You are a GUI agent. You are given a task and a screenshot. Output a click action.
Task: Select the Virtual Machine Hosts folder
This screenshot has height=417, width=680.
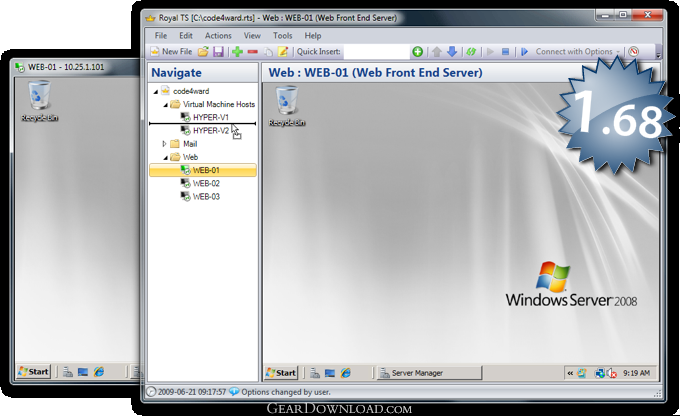[219, 104]
